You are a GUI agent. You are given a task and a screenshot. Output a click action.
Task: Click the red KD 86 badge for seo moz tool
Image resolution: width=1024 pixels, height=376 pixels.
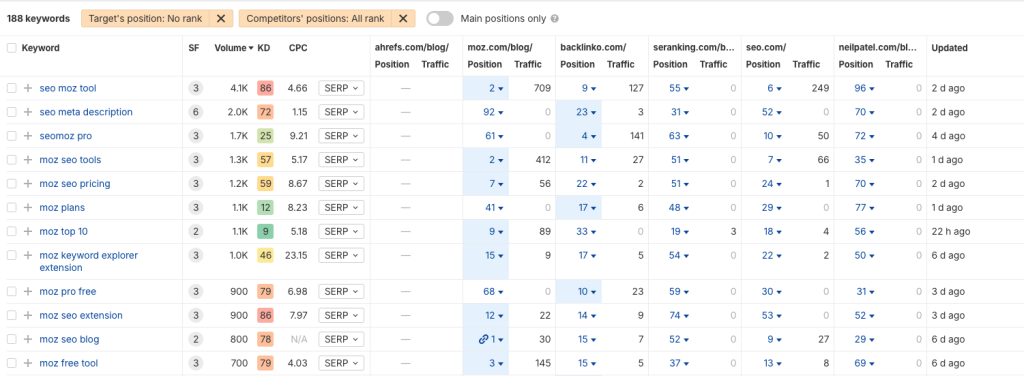tap(264, 88)
